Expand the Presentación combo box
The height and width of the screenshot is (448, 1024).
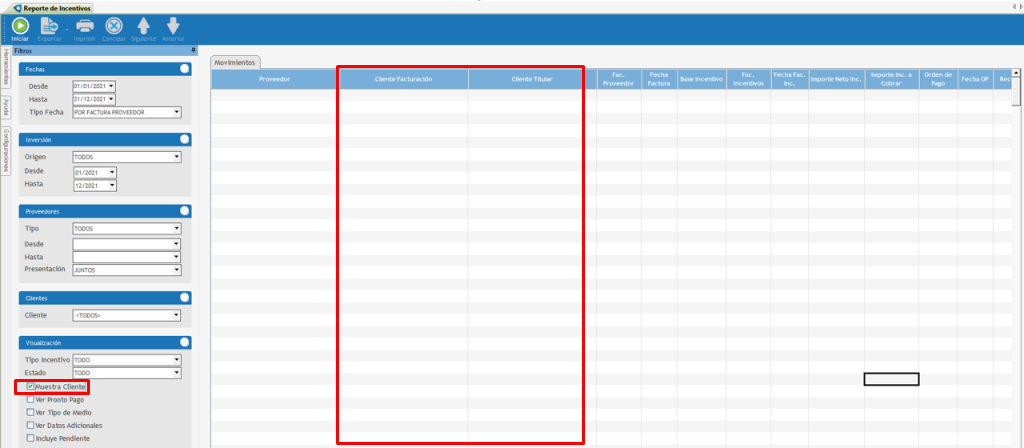(176, 269)
